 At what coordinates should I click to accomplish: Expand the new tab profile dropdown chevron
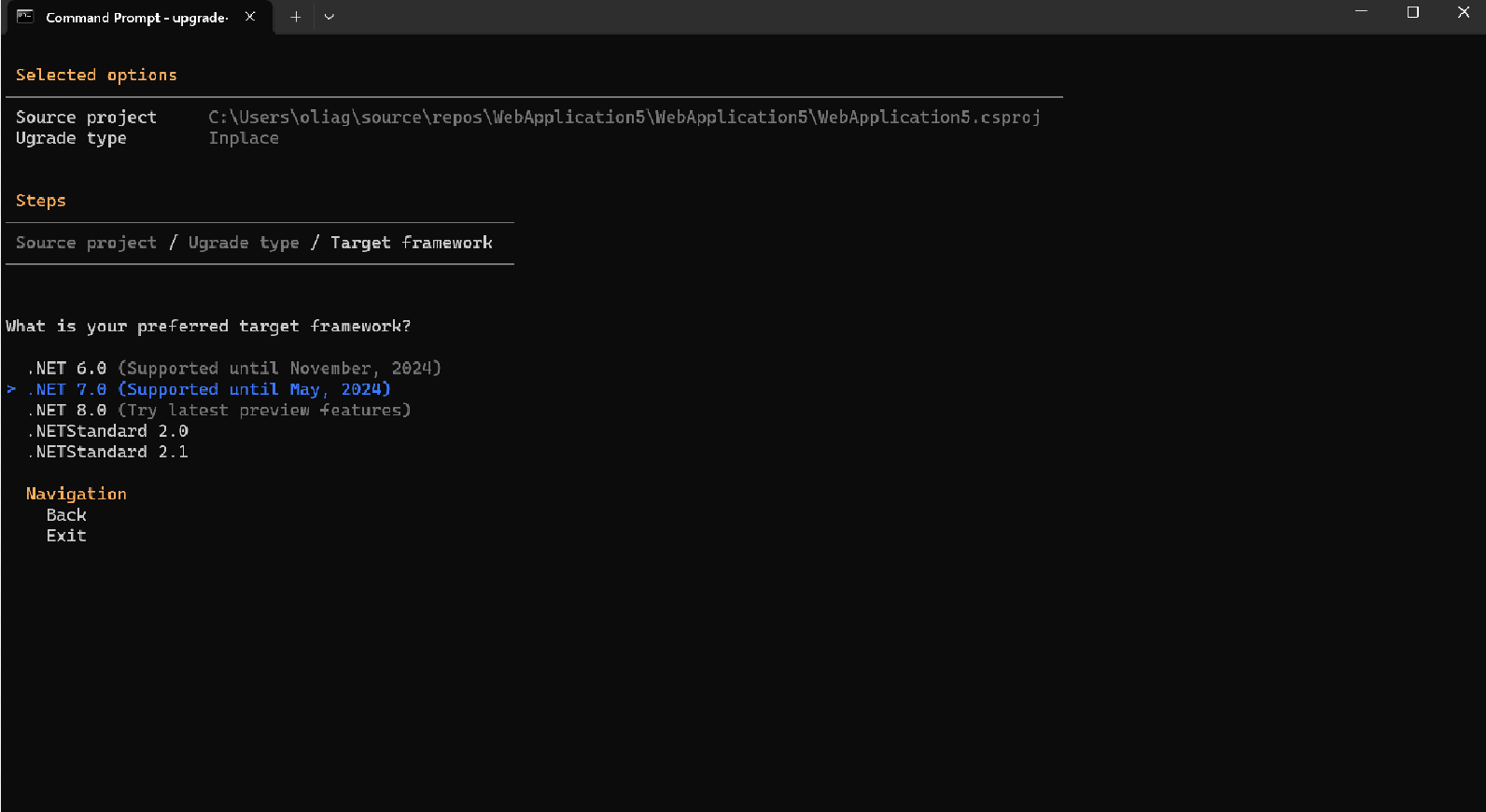tap(329, 17)
